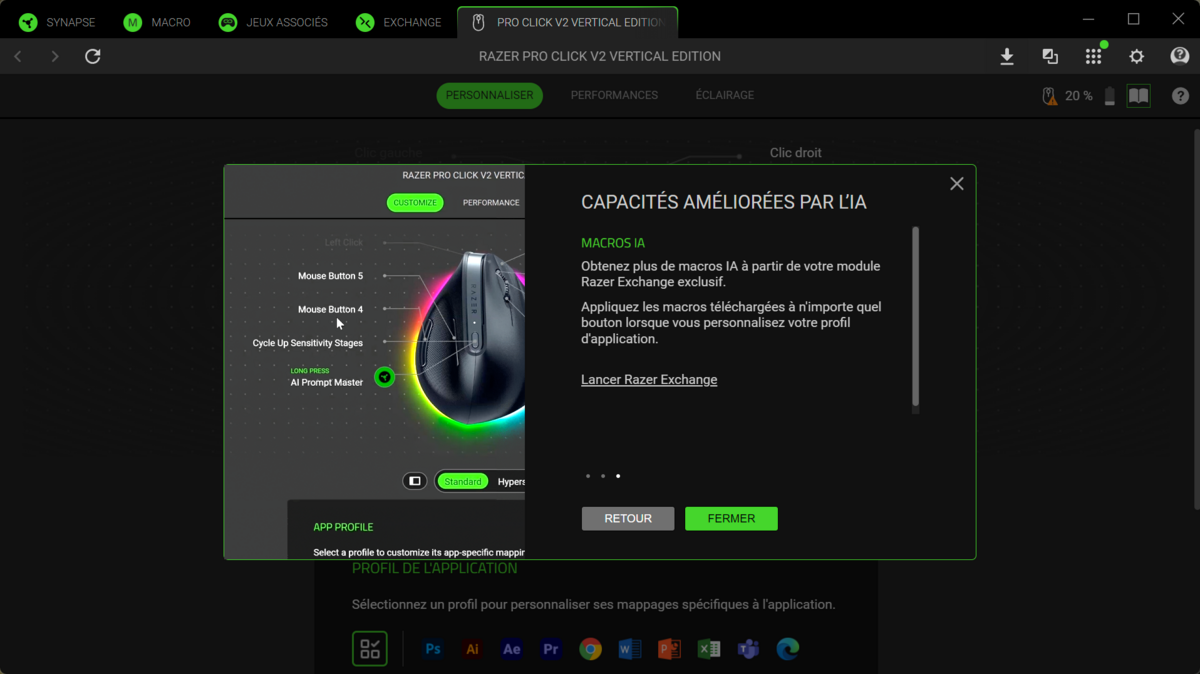This screenshot has height=674, width=1200.
Task: Open the Performances section tab
Action: coord(614,95)
